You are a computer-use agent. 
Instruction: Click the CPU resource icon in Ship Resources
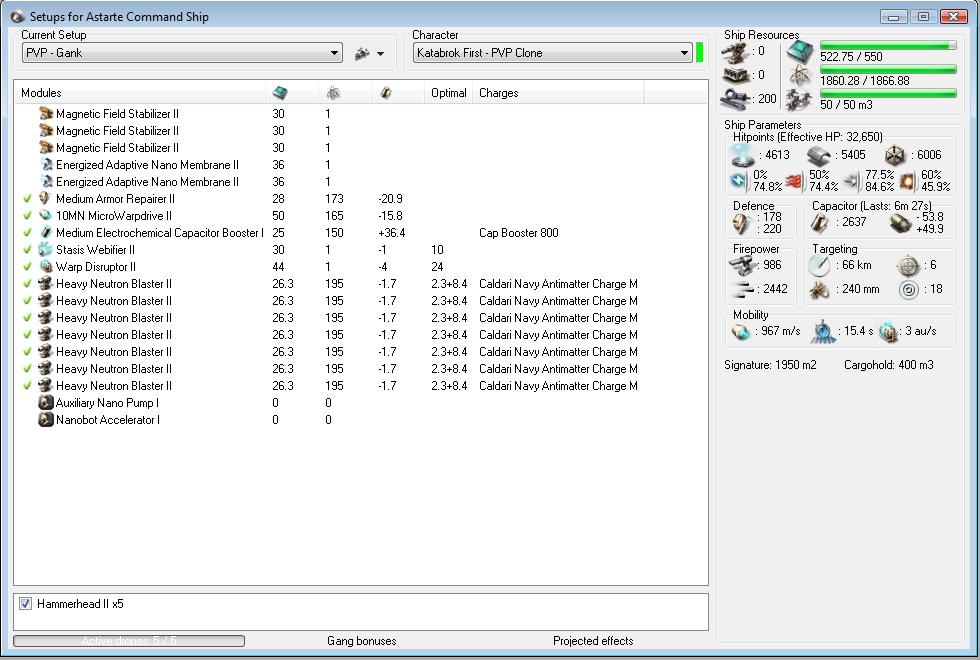[799, 51]
